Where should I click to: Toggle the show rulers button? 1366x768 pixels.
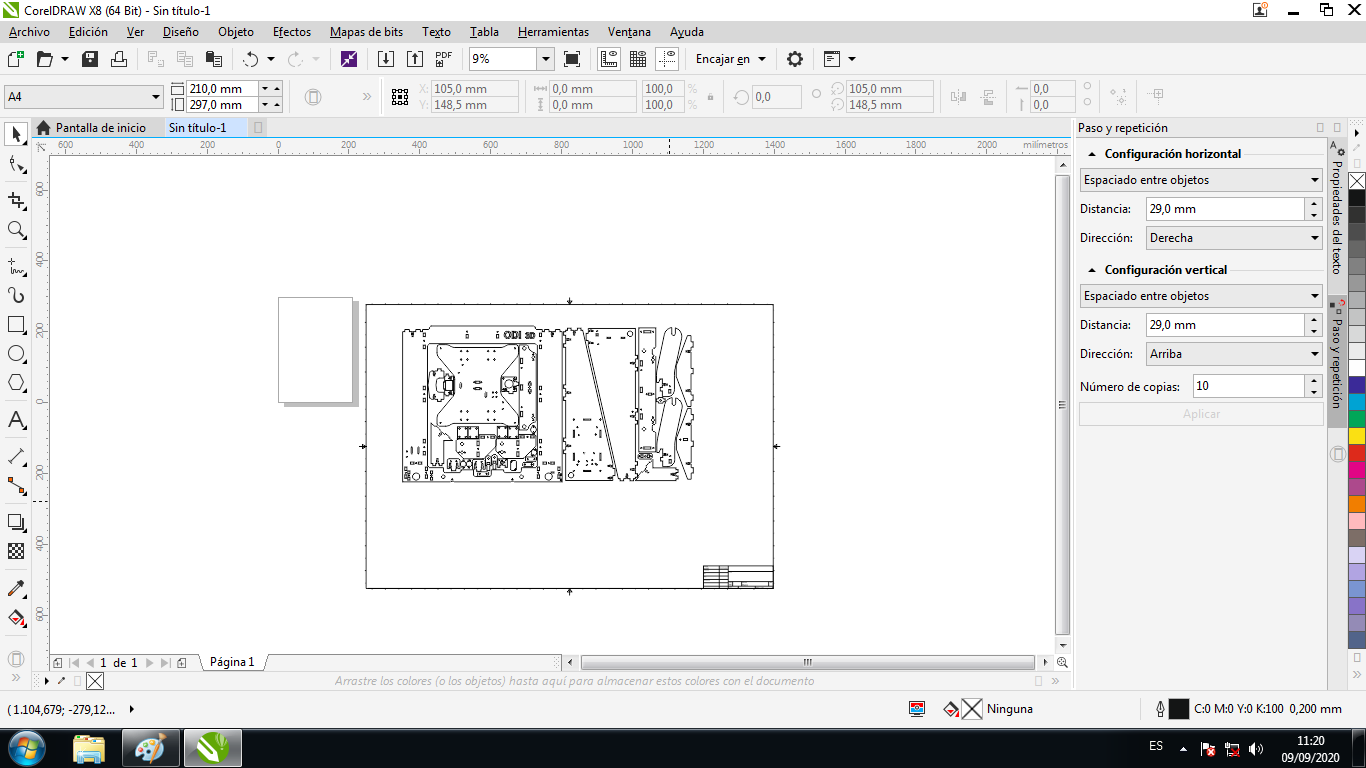(608, 59)
